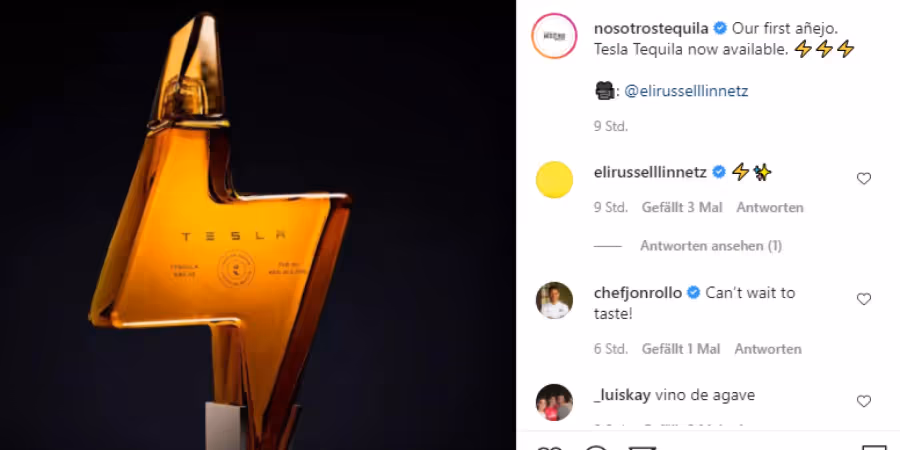Click verified badge next to nosotrostequila
This screenshot has width=900, height=450.
(x=720, y=28)
